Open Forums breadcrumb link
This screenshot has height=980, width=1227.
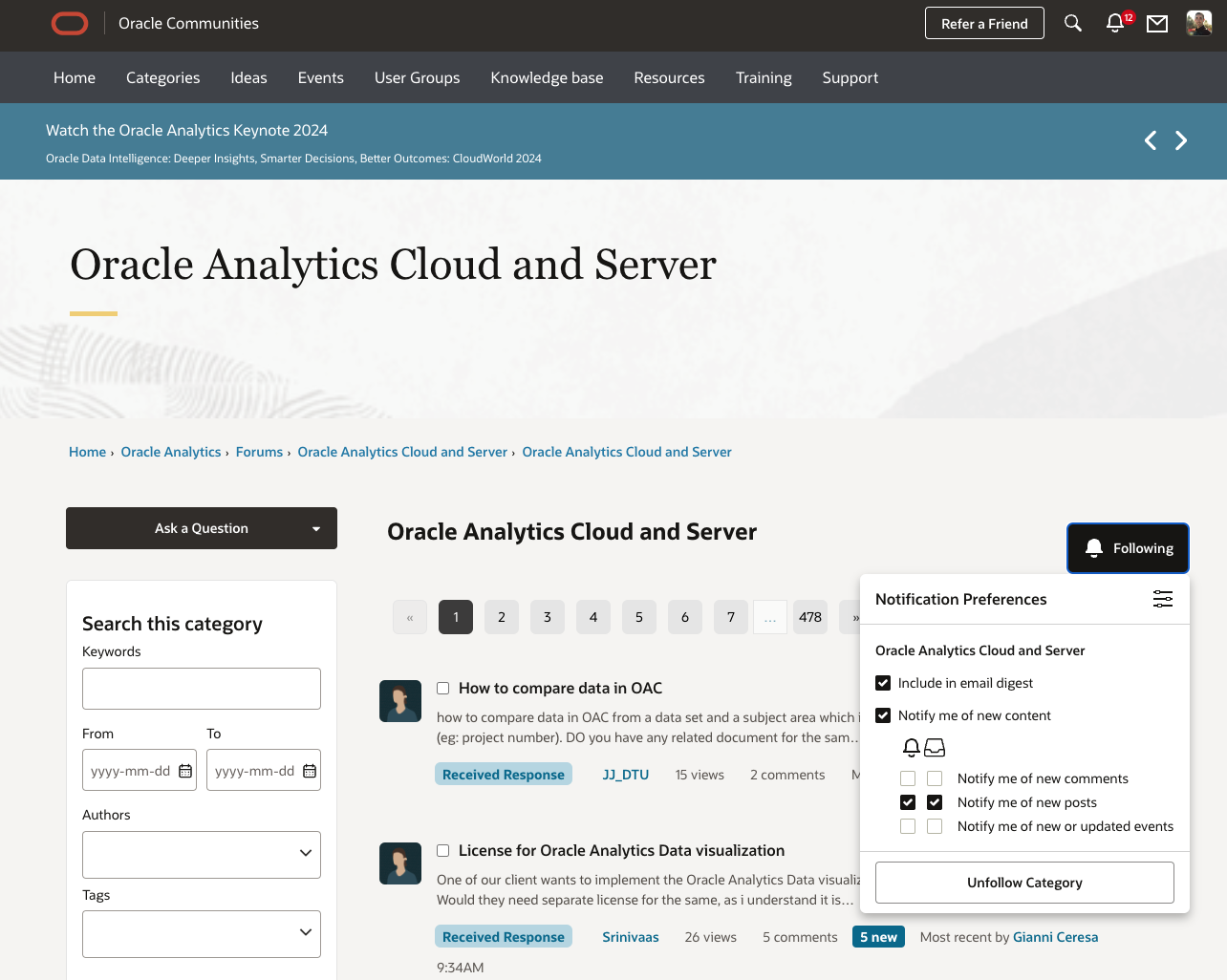[259, 452]
